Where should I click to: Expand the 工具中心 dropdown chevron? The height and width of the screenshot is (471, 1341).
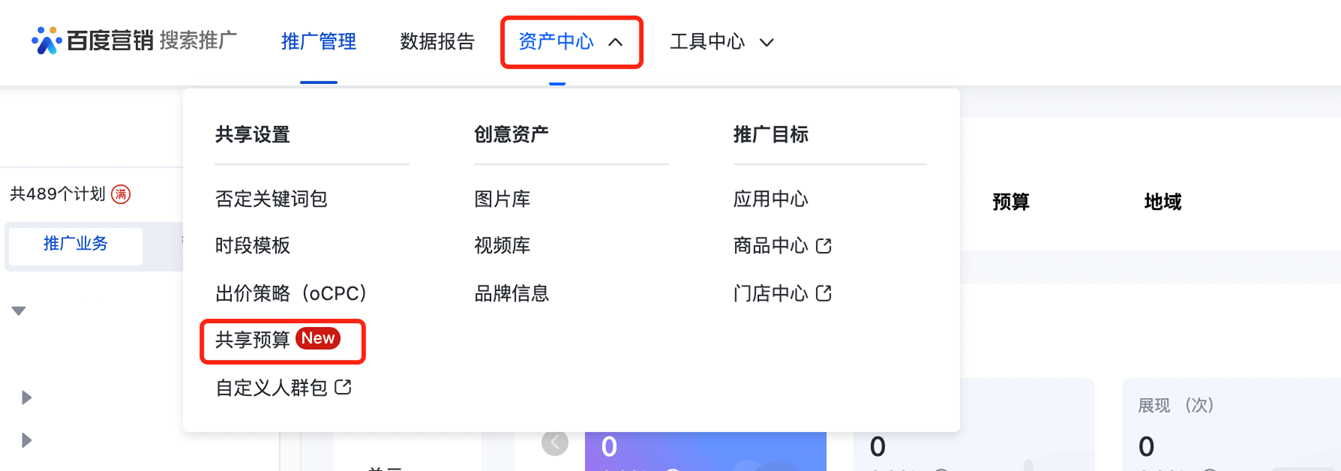click(767, 42)
